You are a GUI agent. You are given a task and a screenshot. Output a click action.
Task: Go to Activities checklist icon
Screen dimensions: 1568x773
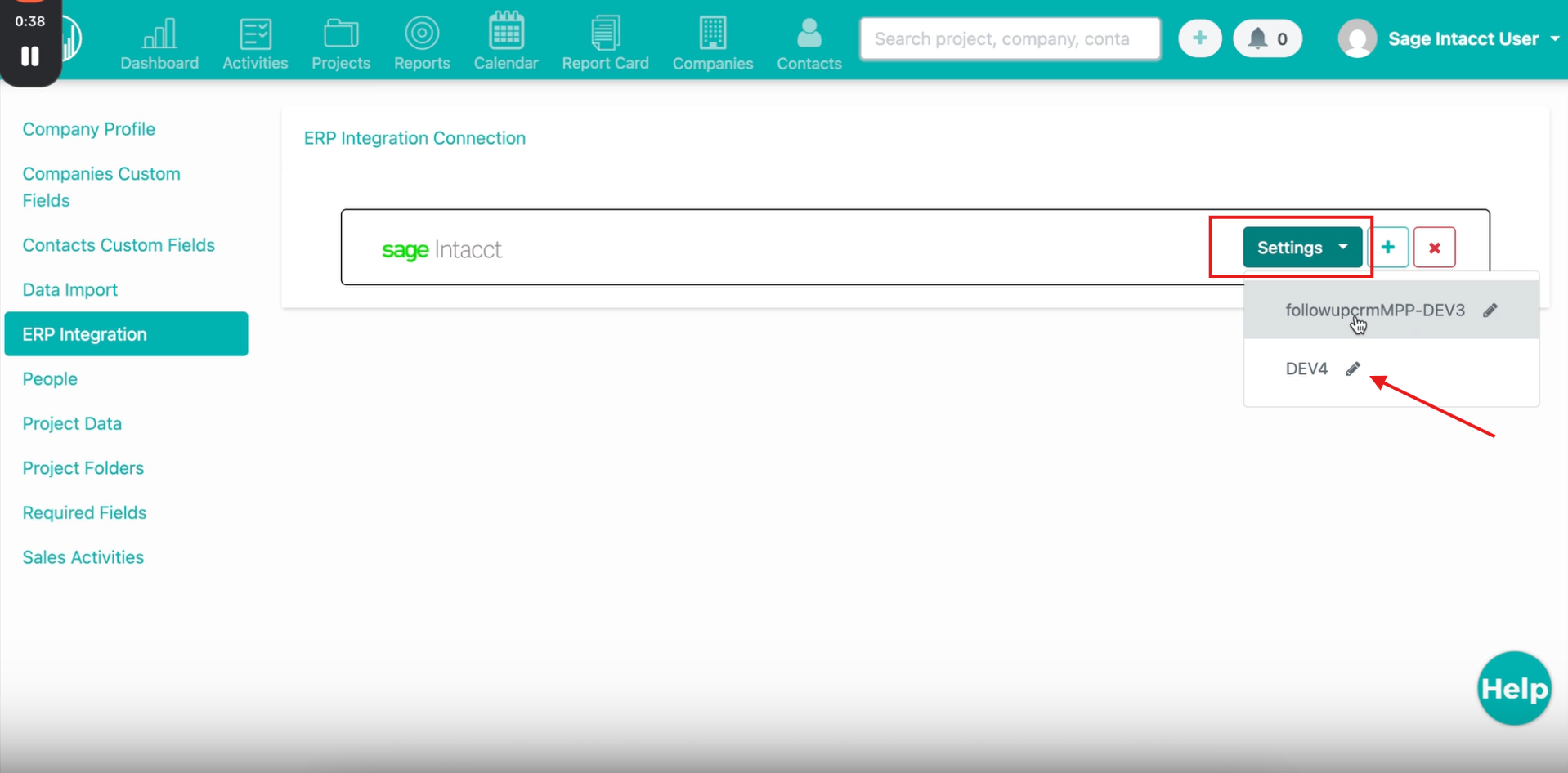(x=255, y=34)
